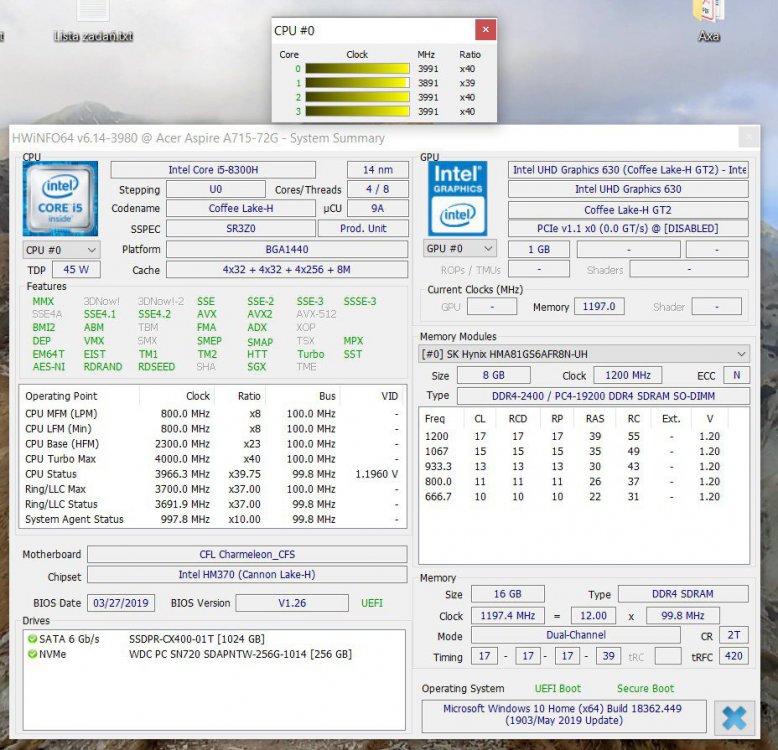This screenshot has width=778, height=750.
Task: Select the SSDPR-CX400-01T drive entry
Action: pyautogui.click(x=195, y=639)
